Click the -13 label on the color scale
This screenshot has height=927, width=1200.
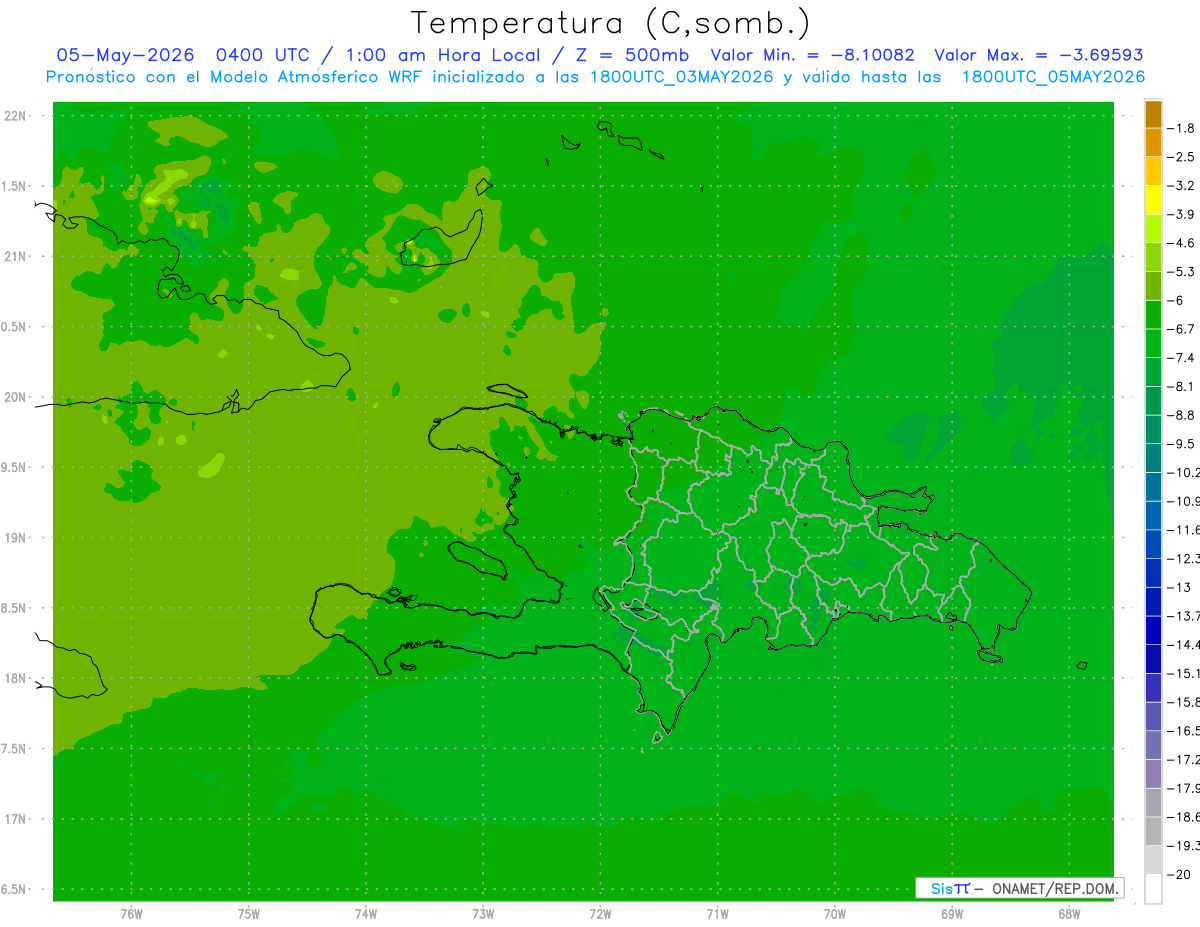point(1181,587)
